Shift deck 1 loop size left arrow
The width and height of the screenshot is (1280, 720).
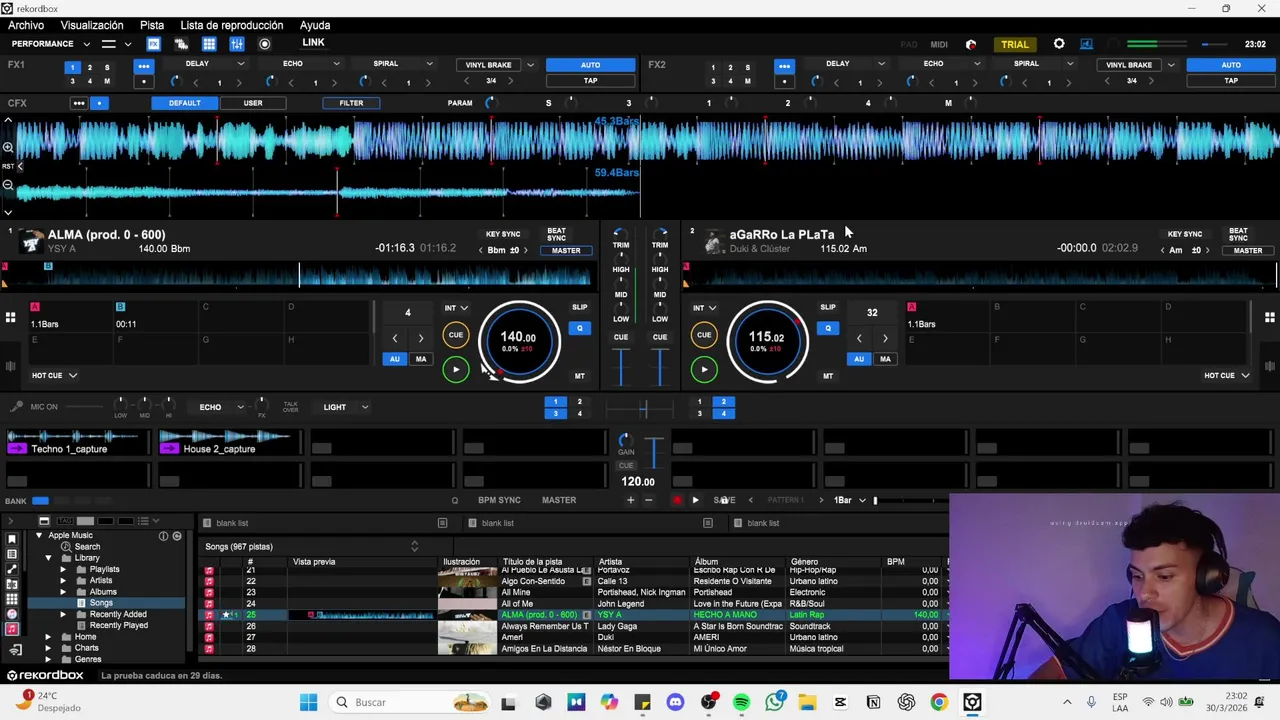point(395,338)
